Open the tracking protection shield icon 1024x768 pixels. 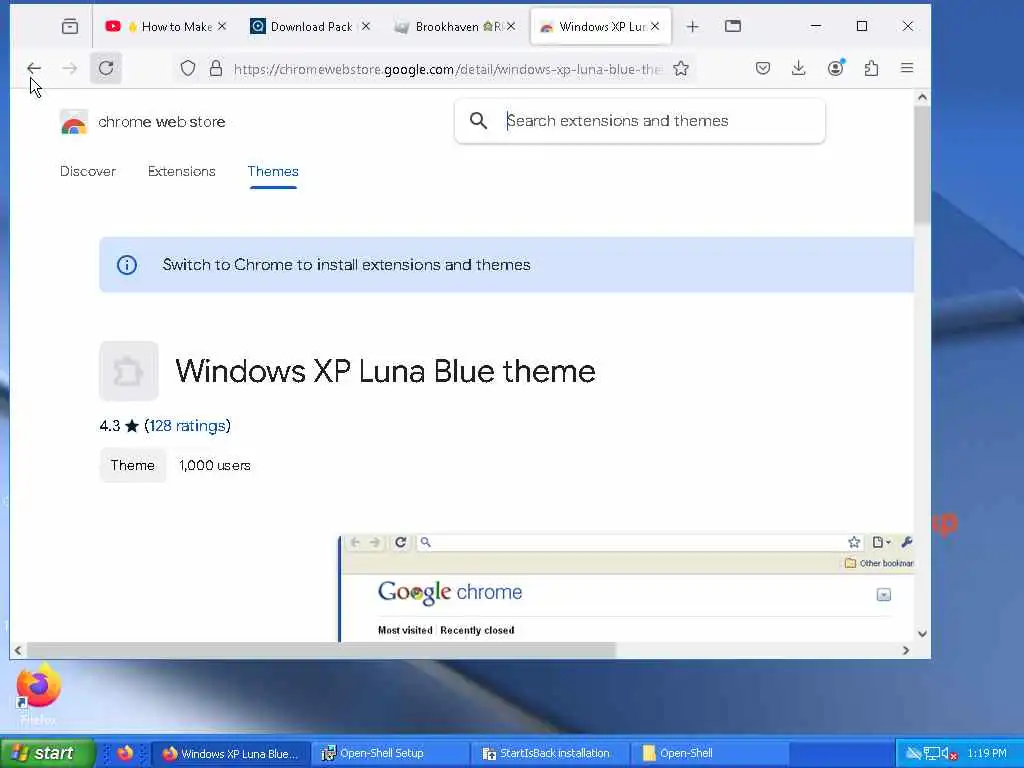(x=188, y=69)
